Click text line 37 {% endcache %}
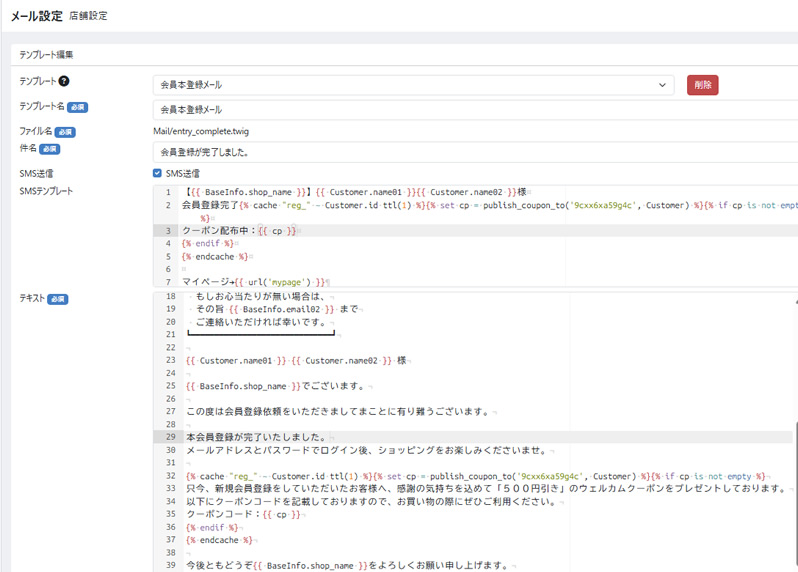The width and height of the screenshot is (798, 572). pyautogui.click(x=219, y=540)
